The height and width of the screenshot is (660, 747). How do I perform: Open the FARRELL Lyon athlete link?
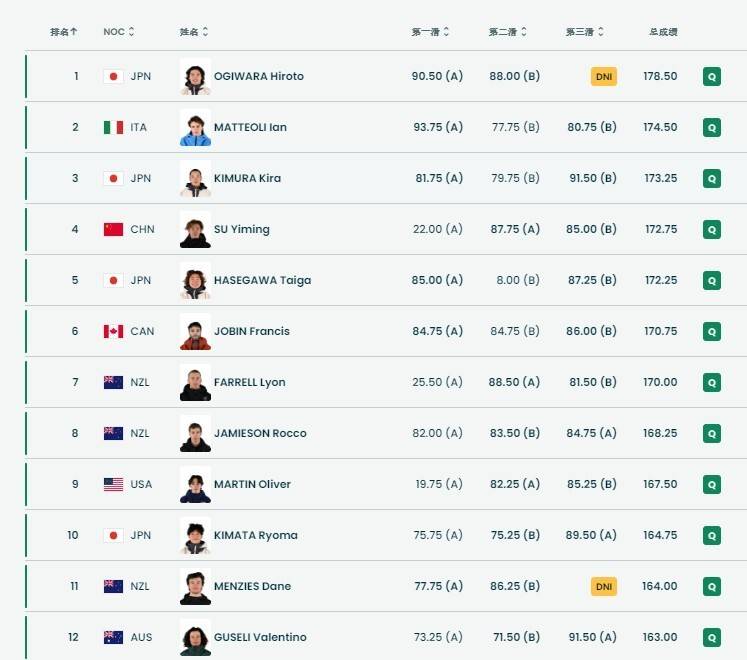(x=249, y=382)
